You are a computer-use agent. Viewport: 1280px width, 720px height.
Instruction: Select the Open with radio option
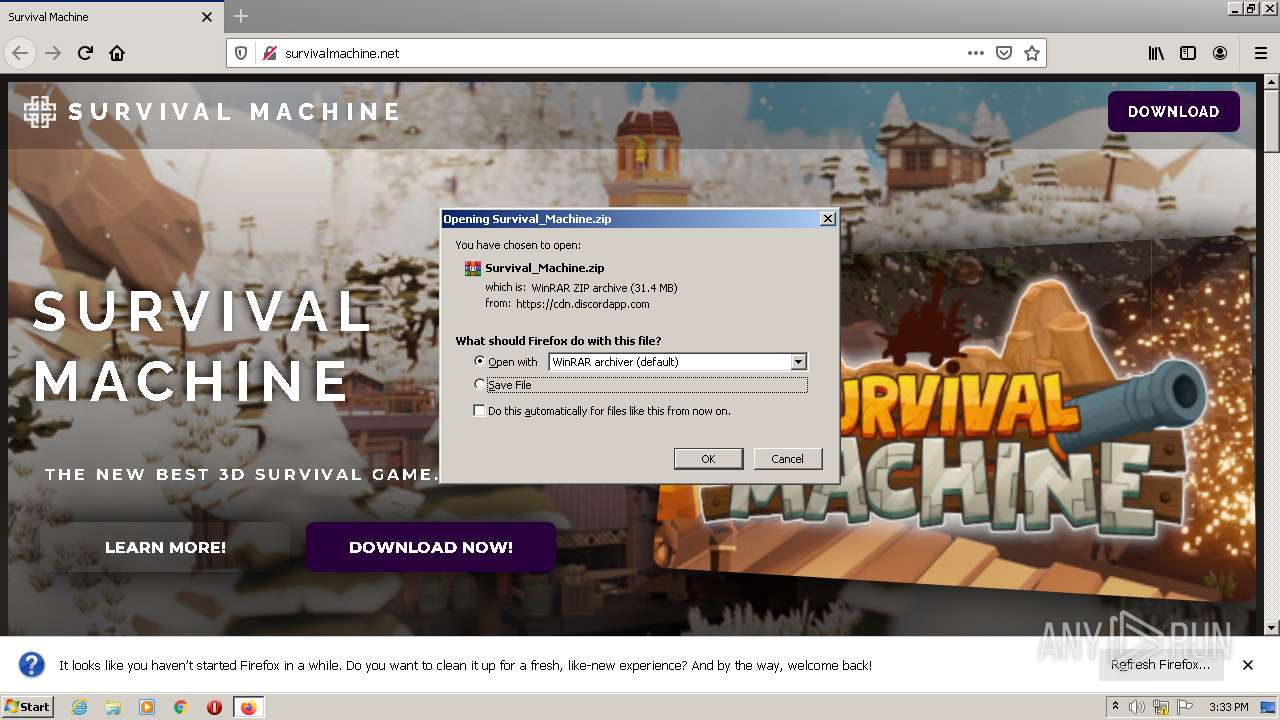480,362
